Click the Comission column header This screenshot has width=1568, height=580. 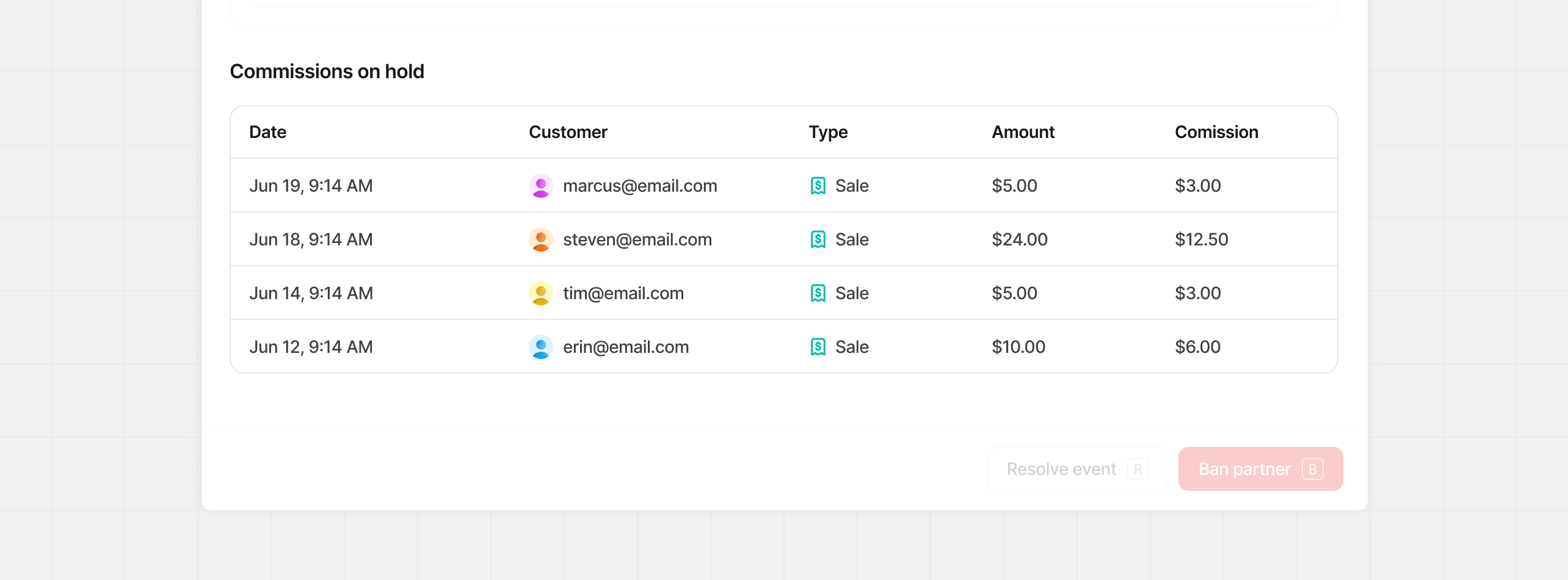pos(1216,132)
